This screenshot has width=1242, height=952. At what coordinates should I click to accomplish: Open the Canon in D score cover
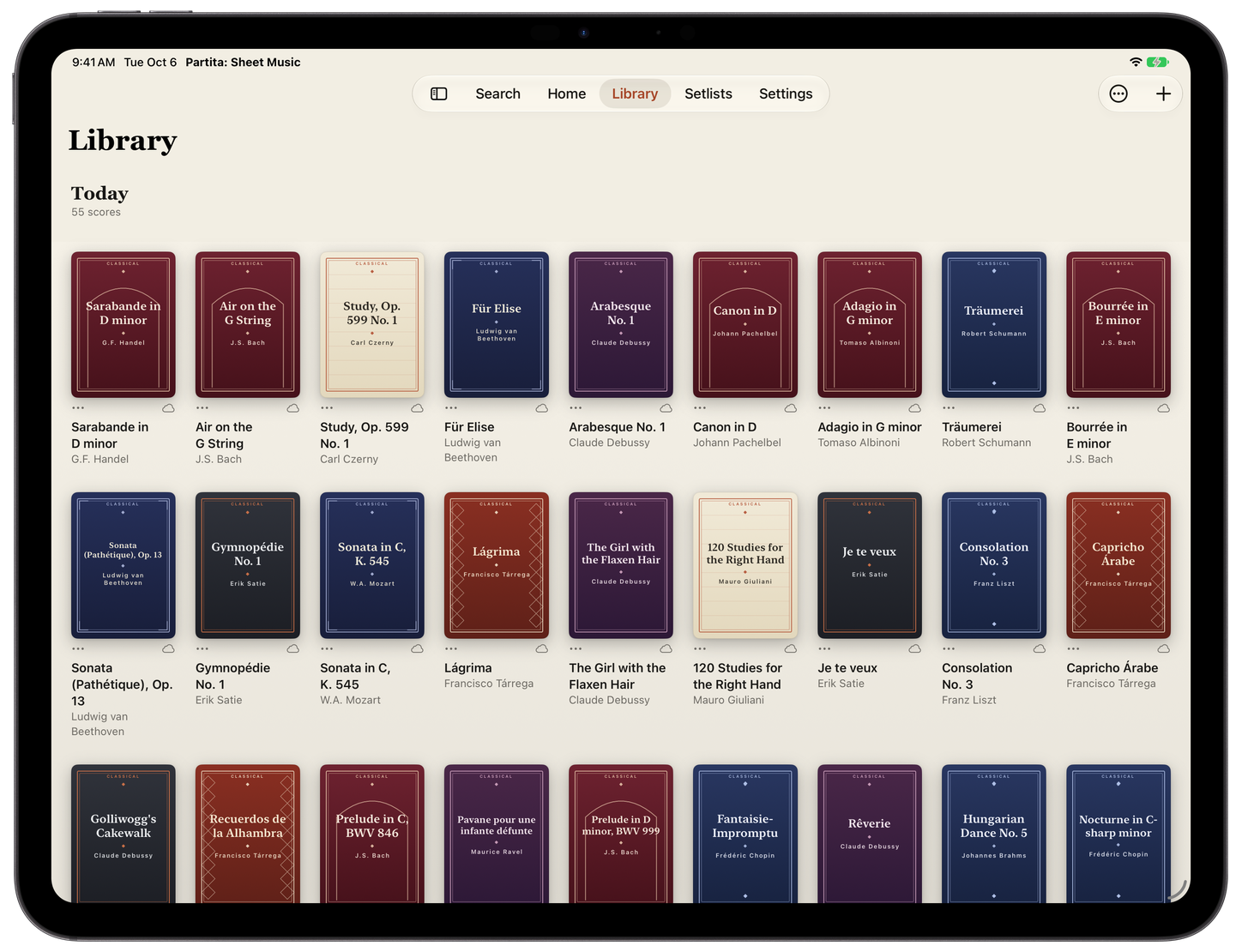click(x=745, y=324)
